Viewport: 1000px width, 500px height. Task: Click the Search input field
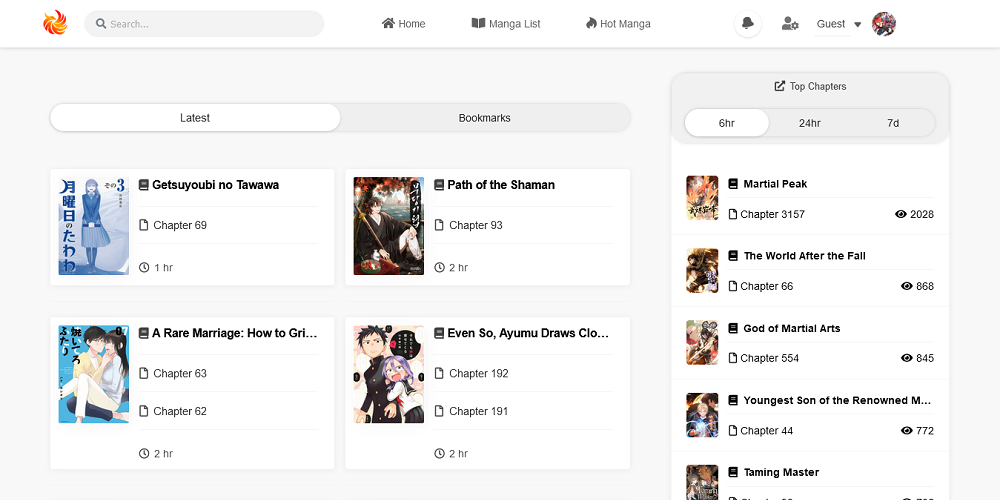204,24
